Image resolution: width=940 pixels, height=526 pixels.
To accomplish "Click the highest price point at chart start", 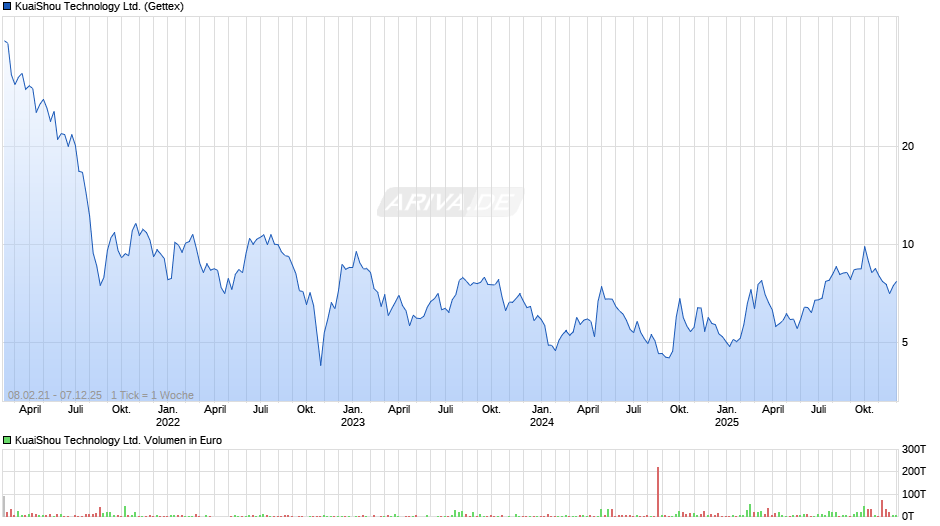I will [x=5, y=41].
